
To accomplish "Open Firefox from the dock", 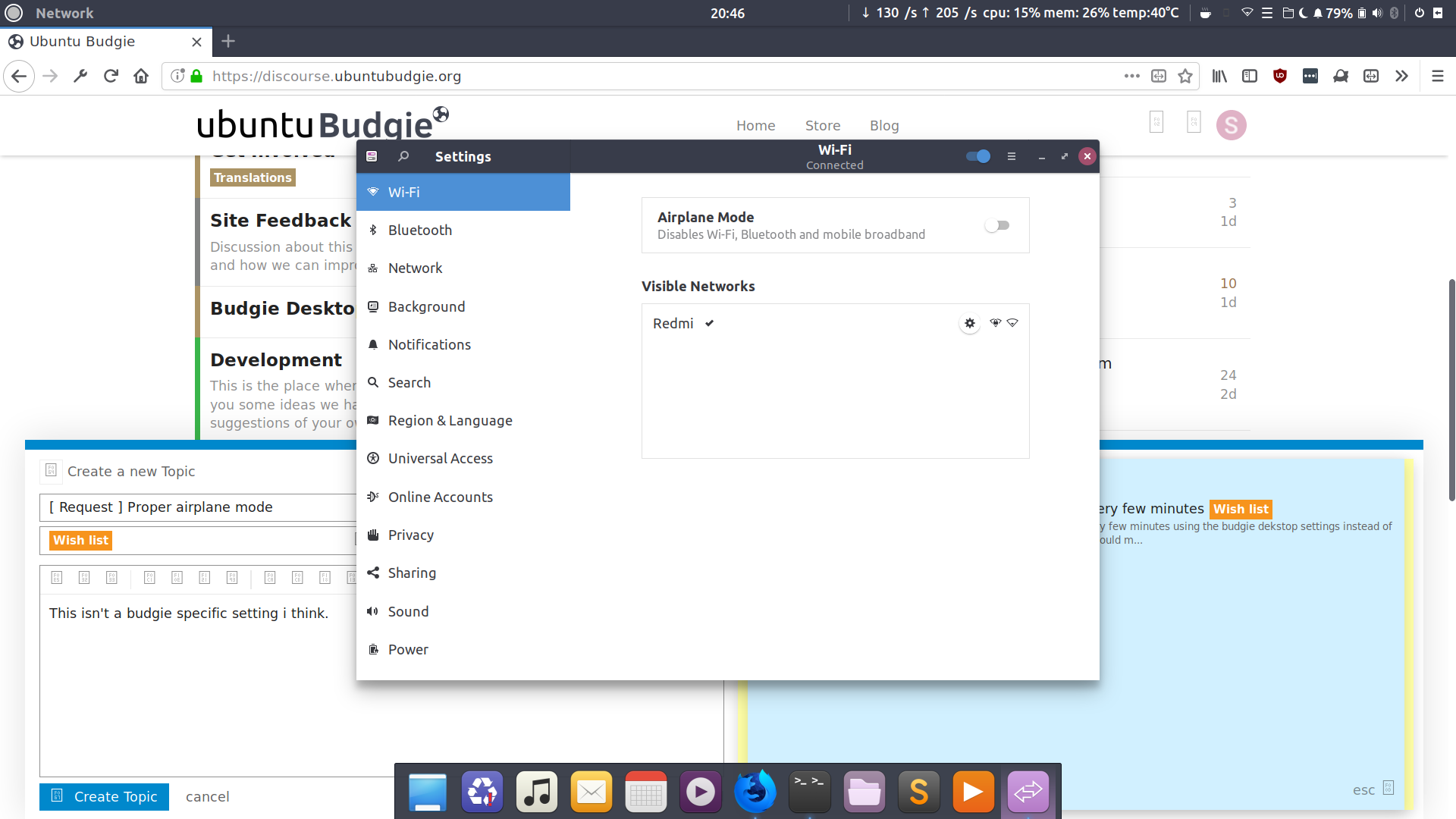I will 755,792.
